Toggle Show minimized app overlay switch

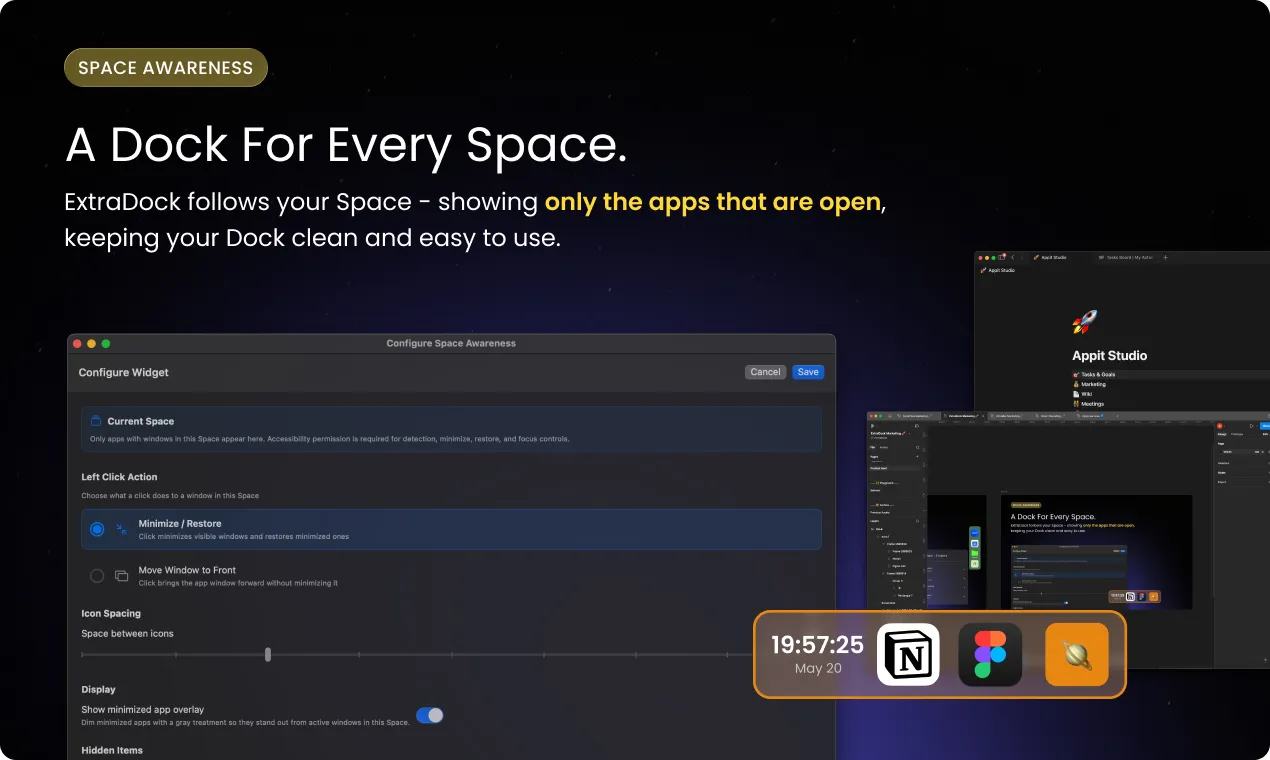click(x=429, y=715)
